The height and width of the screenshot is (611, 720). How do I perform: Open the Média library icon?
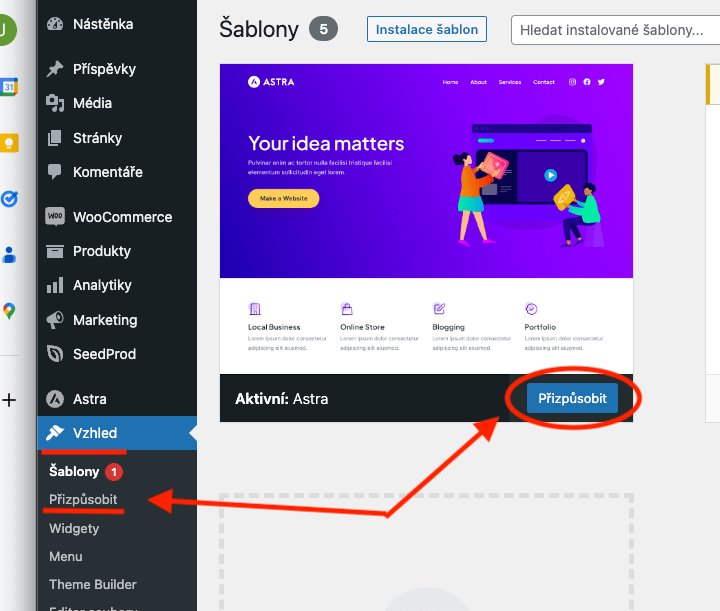[55, 103]
